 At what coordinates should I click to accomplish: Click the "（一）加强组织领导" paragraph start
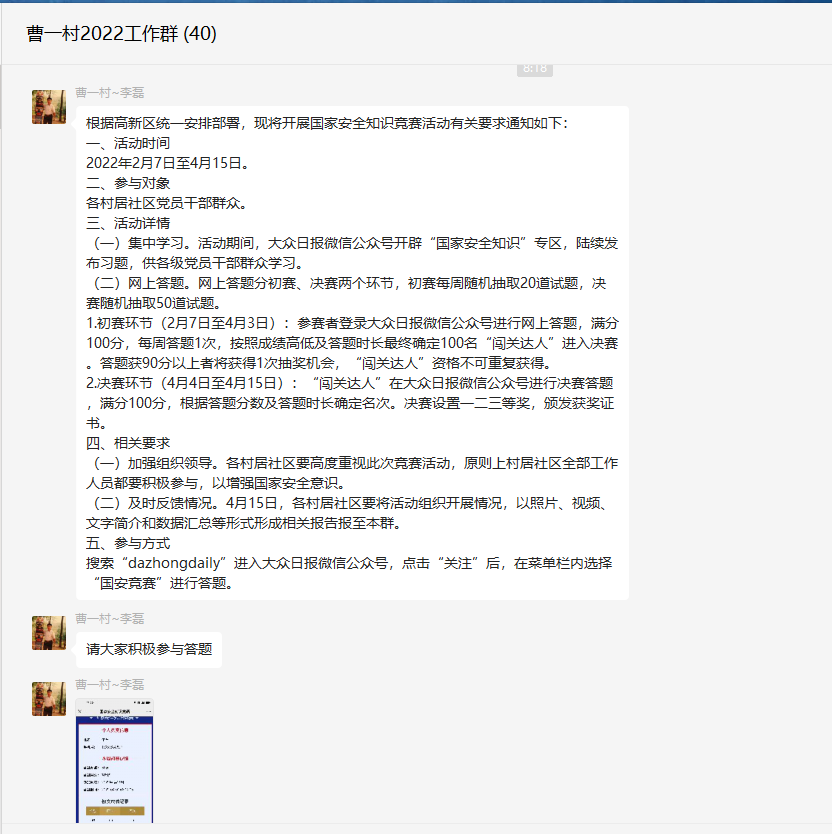(x=152, y=463)
